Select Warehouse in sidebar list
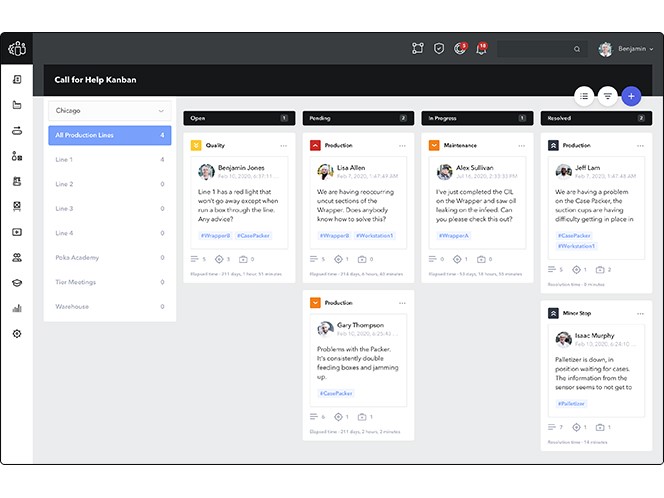Viewport: 664px width, 498px height. (x=110, y=307)
